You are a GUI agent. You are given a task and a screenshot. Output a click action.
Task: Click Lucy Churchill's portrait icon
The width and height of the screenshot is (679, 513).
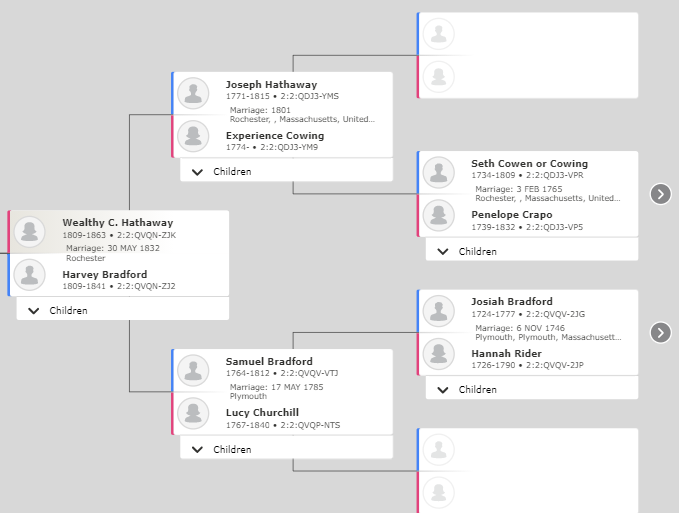tap(193, 413)
